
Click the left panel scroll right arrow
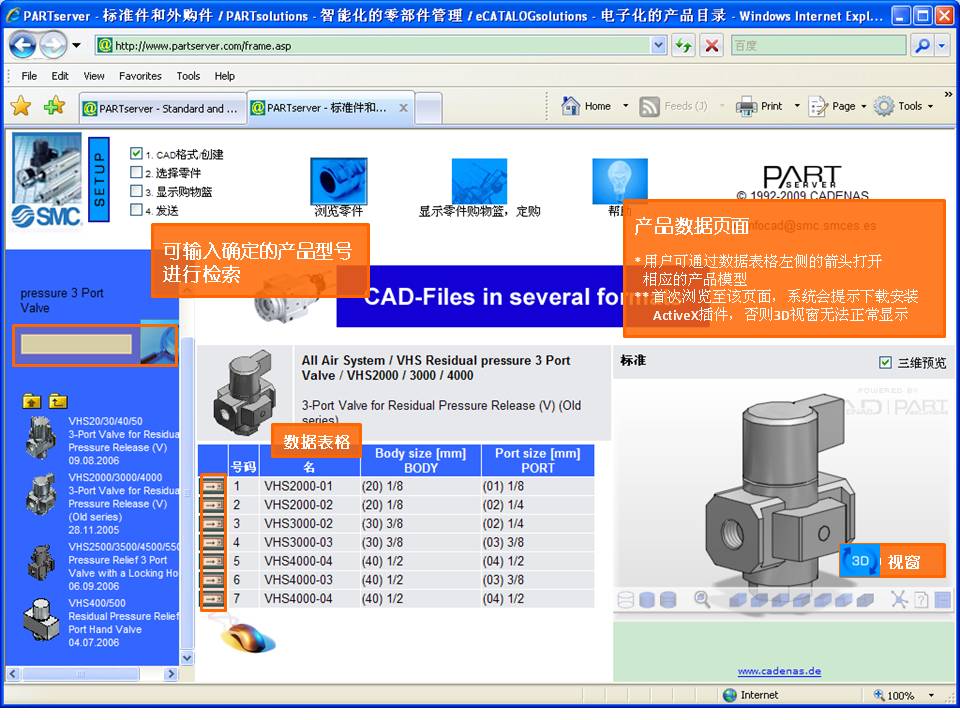click(171, 674)
